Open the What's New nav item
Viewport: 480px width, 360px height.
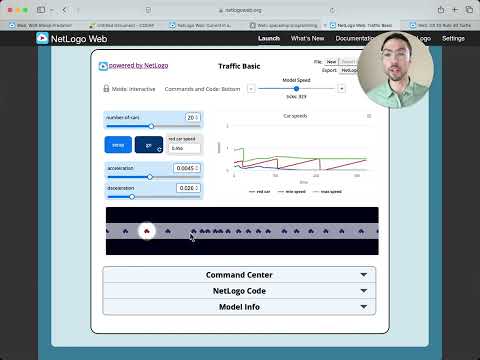[x=307, y=38]
